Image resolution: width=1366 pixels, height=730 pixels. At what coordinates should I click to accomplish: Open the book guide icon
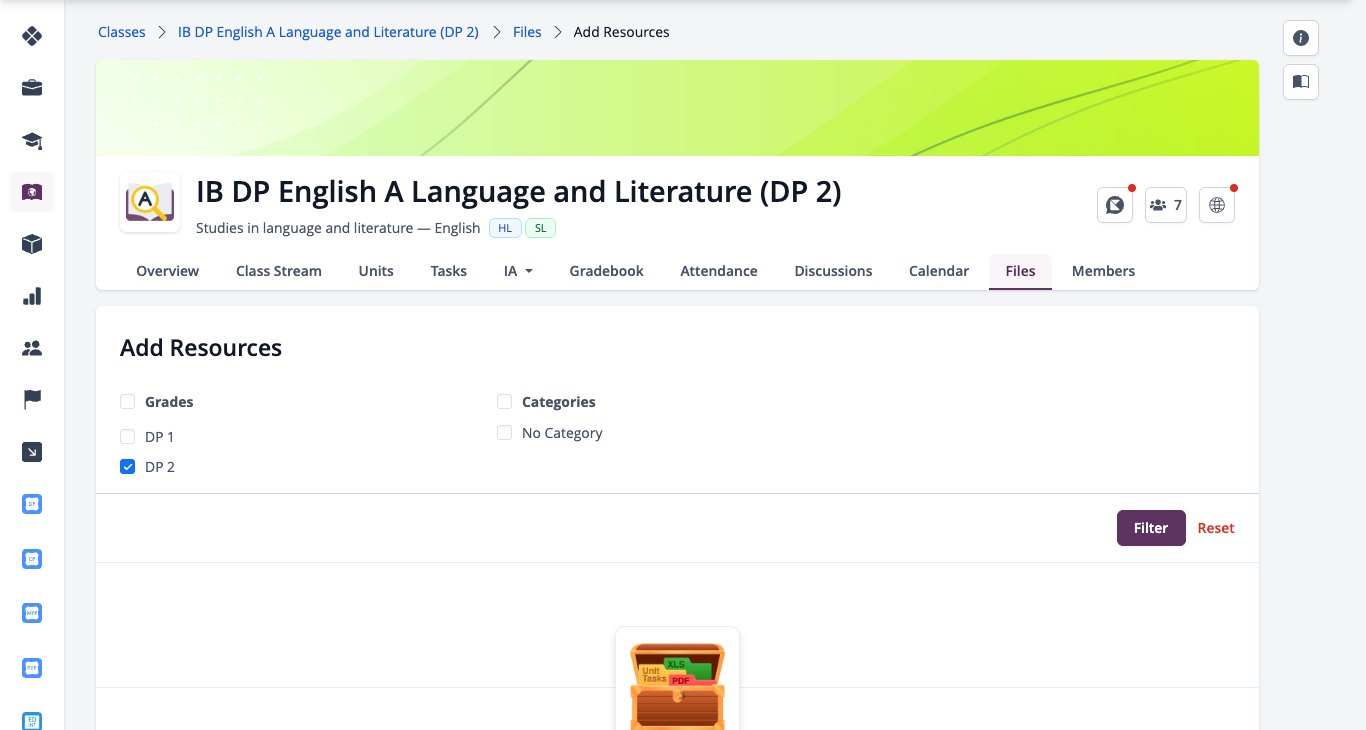(1301, 82)
